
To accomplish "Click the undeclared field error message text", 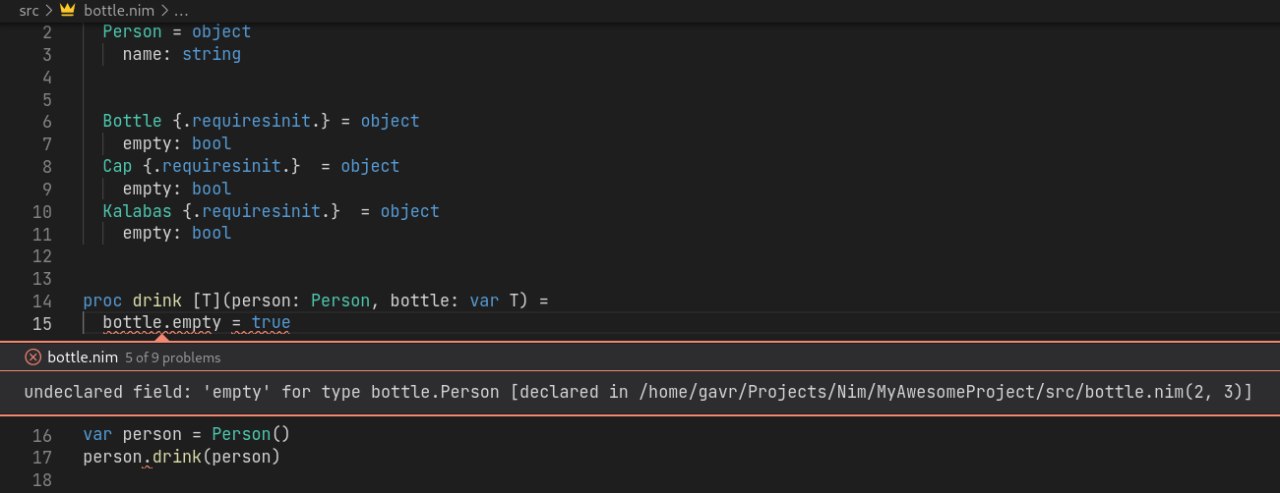I will click(x=638, y=392).
